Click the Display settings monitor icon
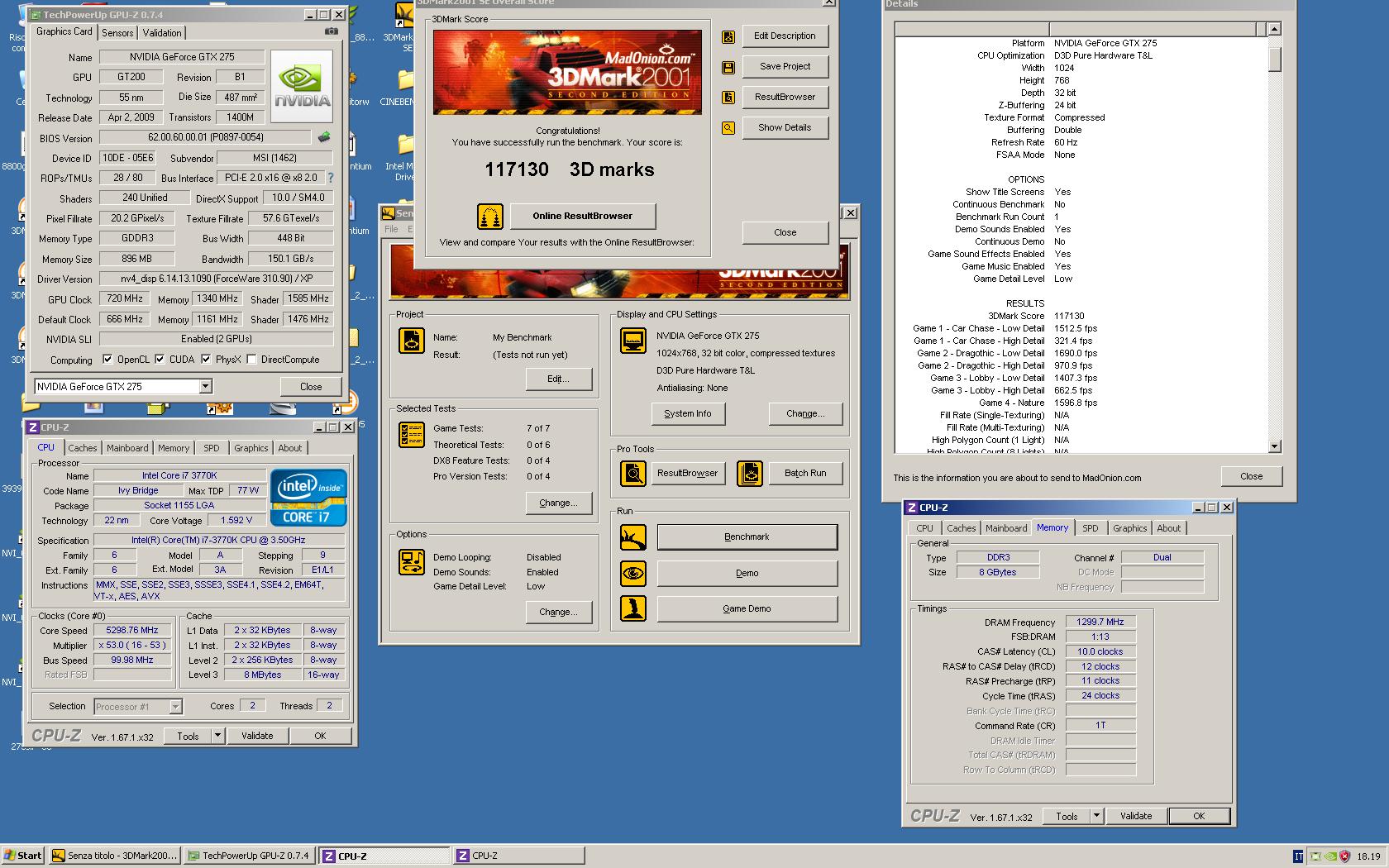The image size is (1389, 868). click(x=633, y=340)
